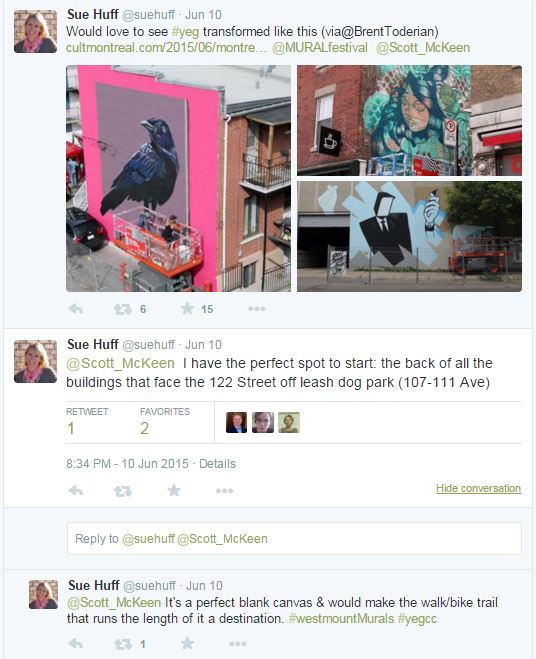Open the #yeg hashtag
536x659 pixels.
tap(185, 32)
